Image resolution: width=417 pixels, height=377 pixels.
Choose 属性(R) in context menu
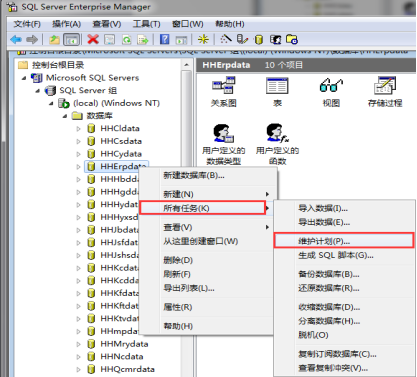[x=207, y=307]
